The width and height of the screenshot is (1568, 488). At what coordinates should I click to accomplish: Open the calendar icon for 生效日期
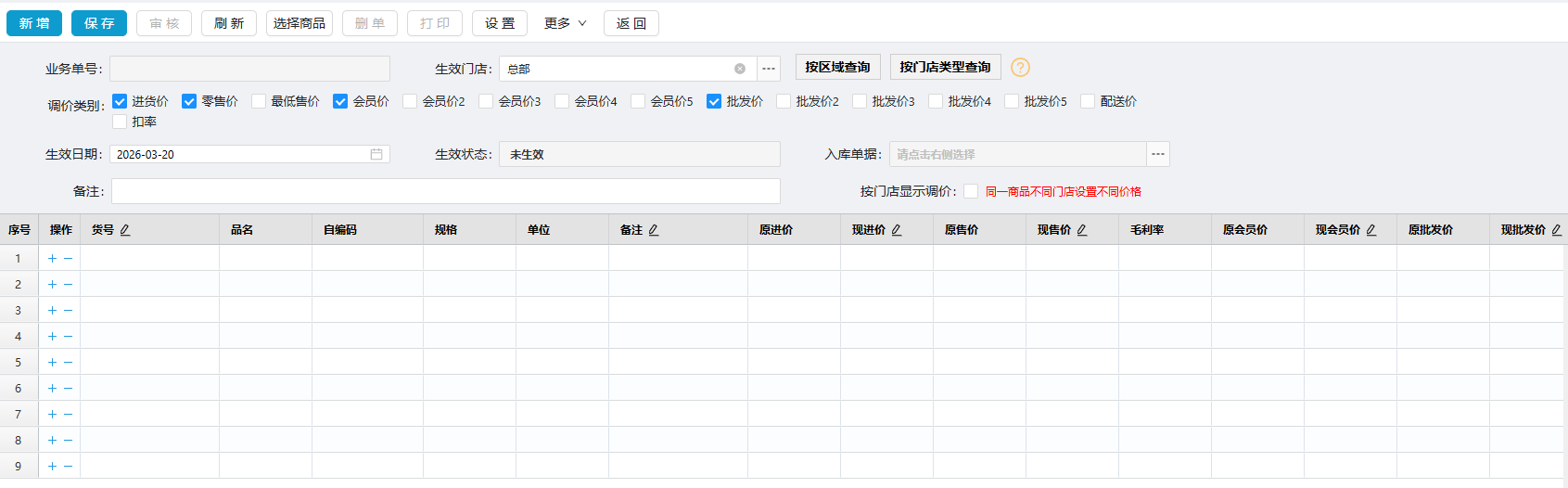[x=376, y=154]
